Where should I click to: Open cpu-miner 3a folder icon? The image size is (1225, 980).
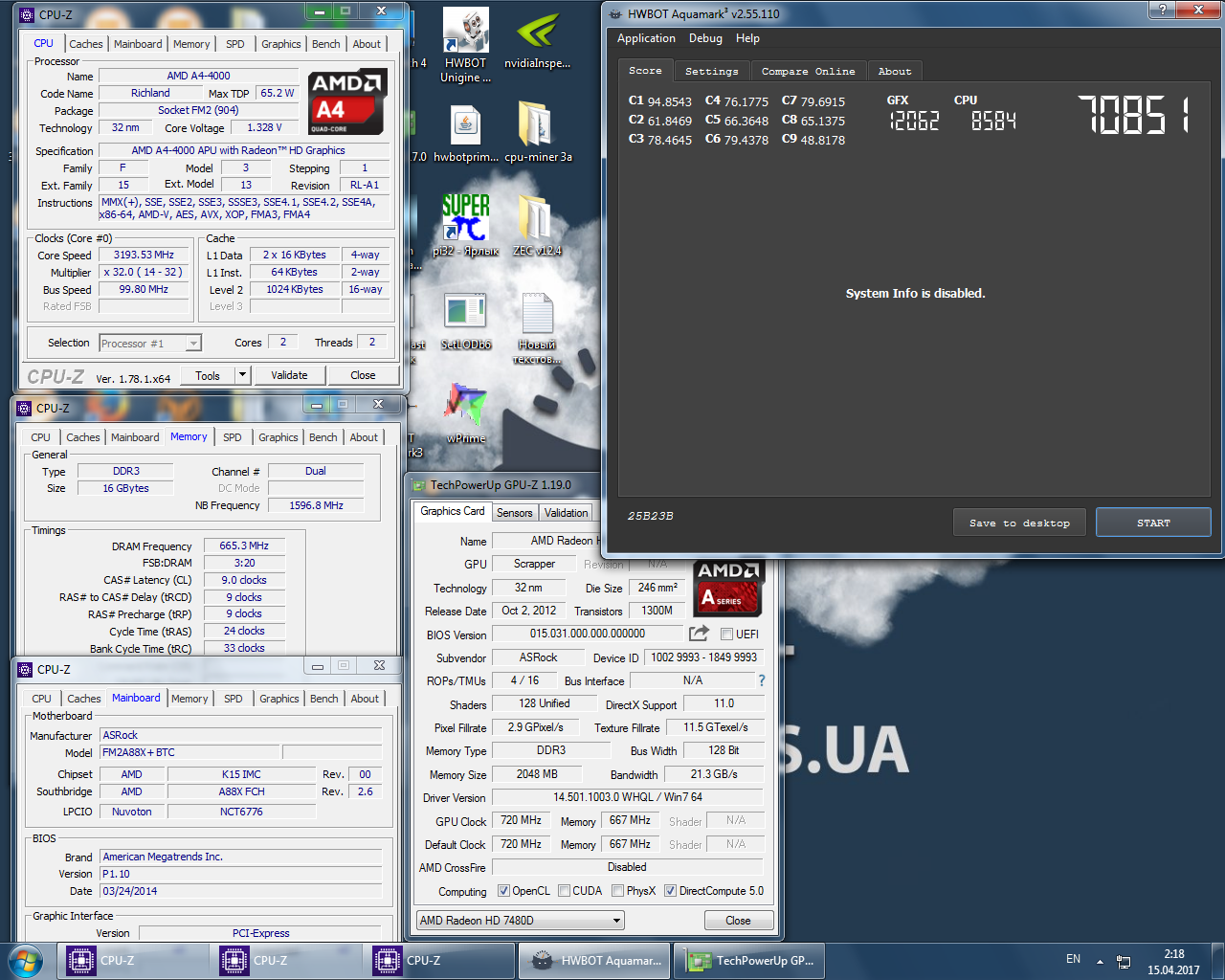(x=538, y=132)
